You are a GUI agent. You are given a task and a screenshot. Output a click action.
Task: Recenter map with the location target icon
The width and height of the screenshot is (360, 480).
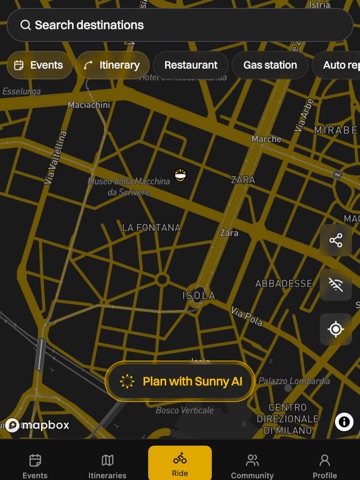click(336, 329)
